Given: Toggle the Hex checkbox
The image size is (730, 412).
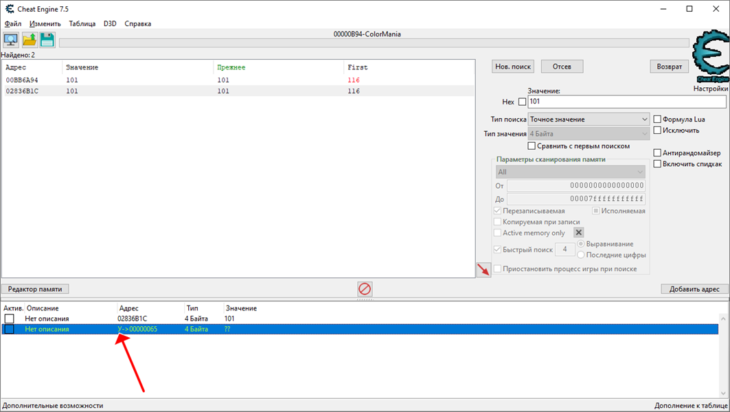Looking at the screenshot, I should pyautogui.click(x=522, y=101).
